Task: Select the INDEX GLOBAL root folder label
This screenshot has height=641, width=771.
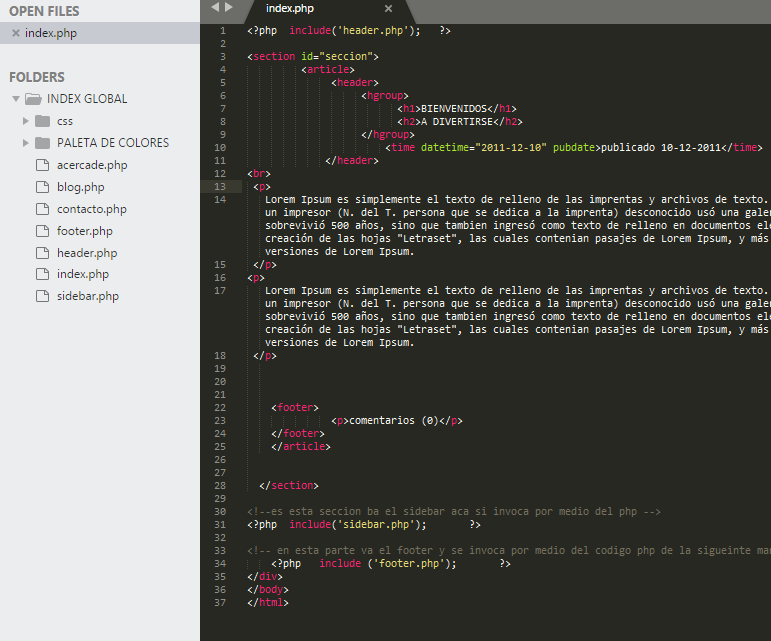Action: (x=87, y=99)
